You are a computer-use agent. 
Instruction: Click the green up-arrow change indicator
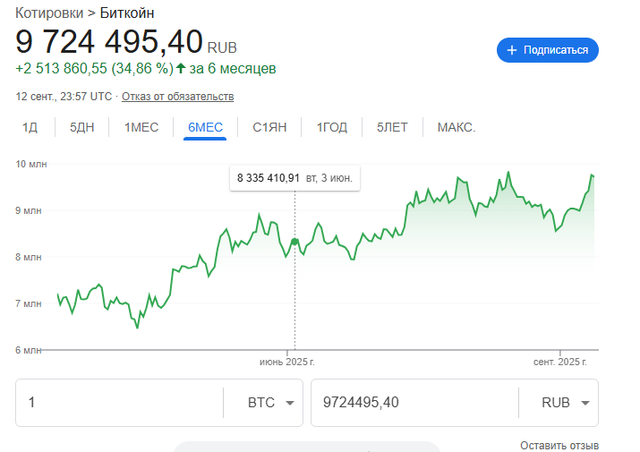coord(181,68)
